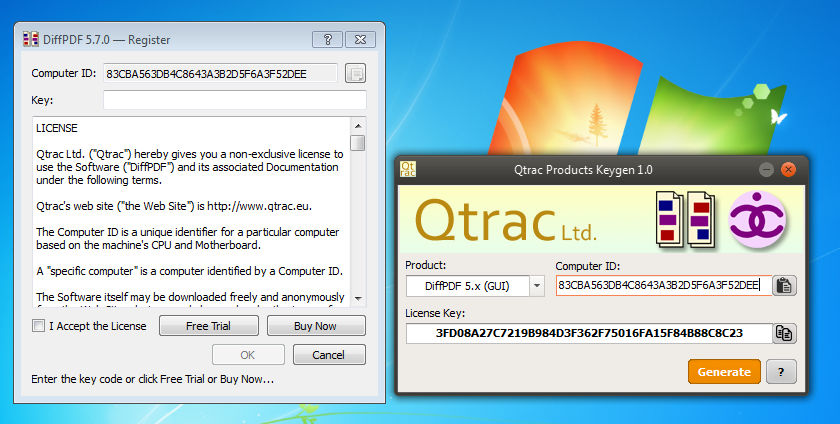
Task: Click the LICENSE heading text
Action: (57, 128)
